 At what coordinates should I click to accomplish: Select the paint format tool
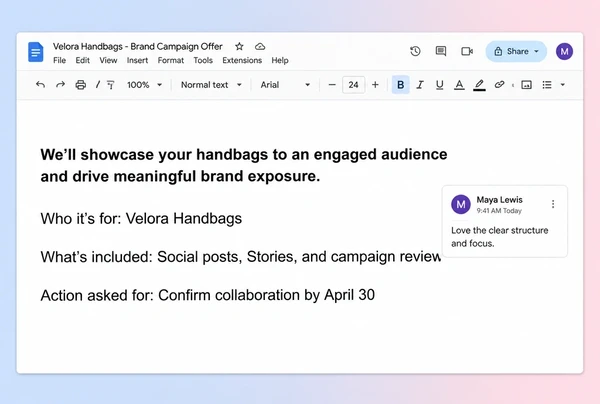110,85
